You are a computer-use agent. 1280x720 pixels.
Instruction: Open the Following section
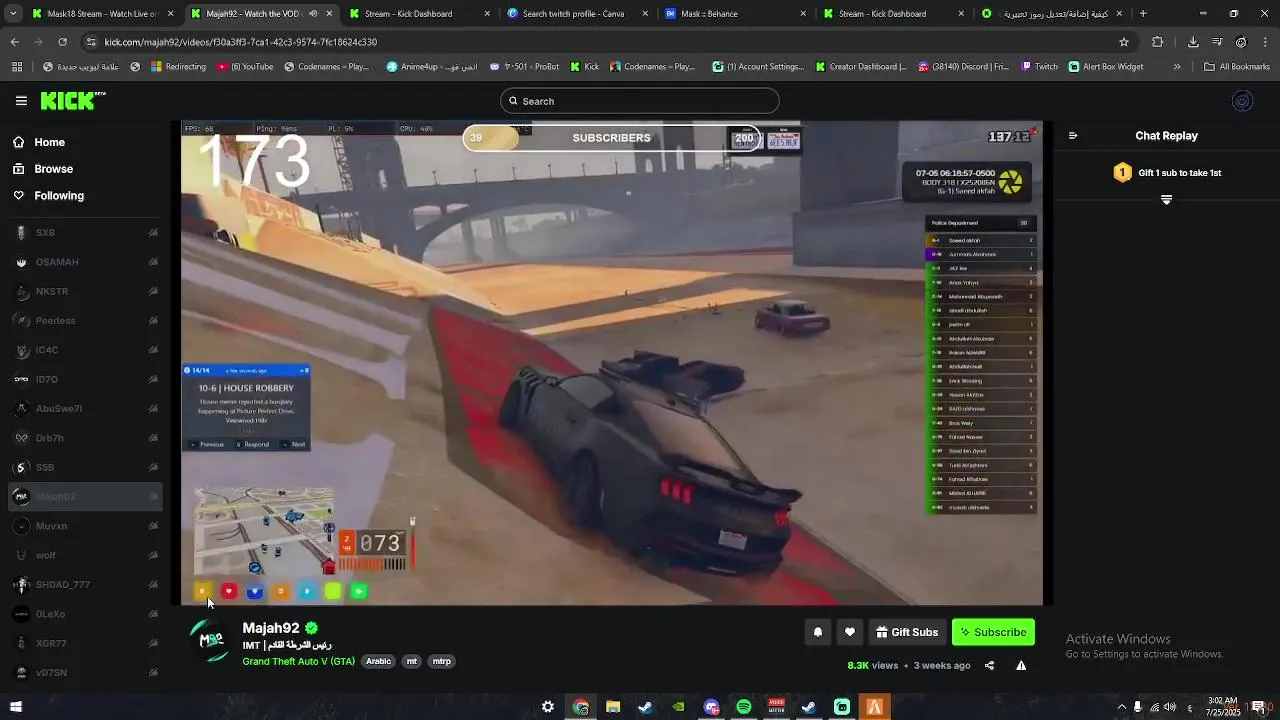point(59,196)
